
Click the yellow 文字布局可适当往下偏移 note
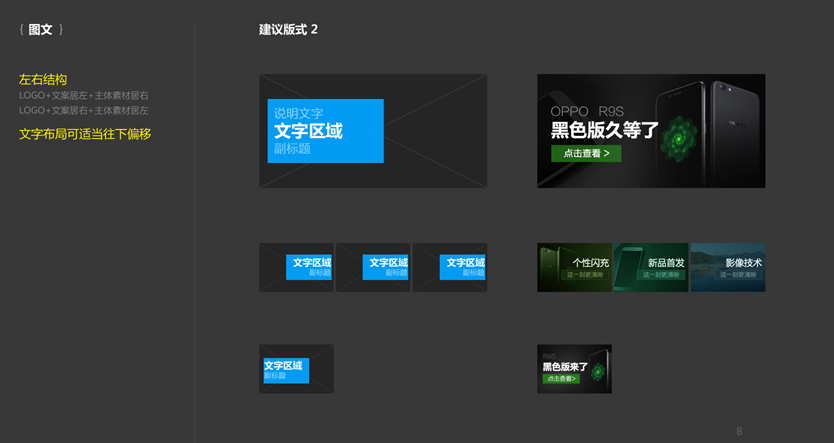pyautogui.click(x=85, y=134)
